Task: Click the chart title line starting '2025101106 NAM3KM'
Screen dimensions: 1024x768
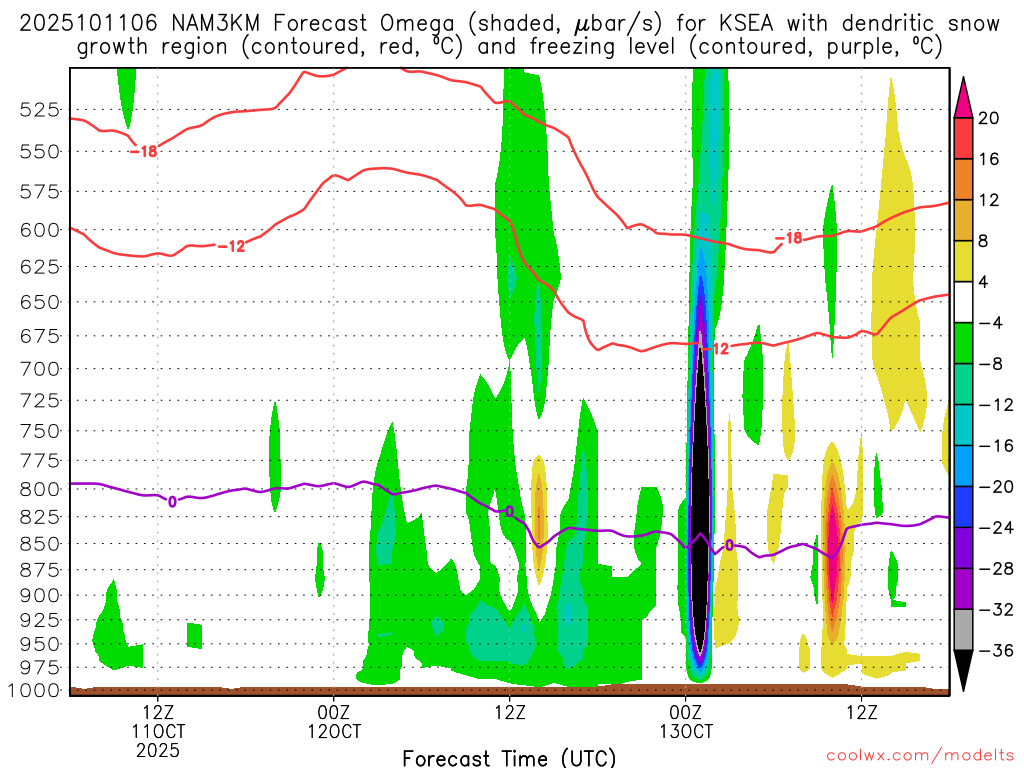Action: click(x=509, y=24)
